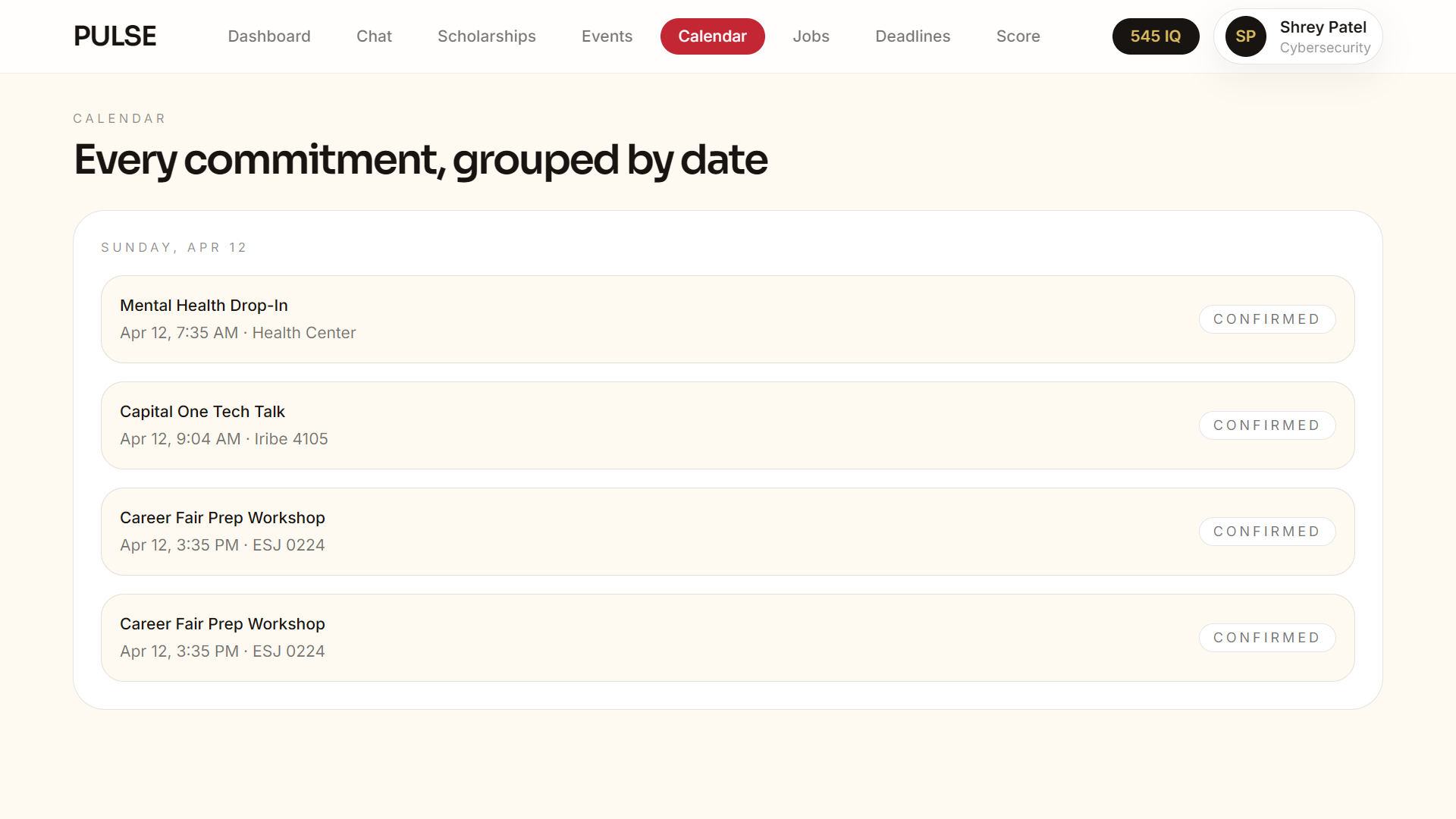Open the Chat tab
Image resolution: width=1456 pixels, height=819 pixels.
[374, 36]
